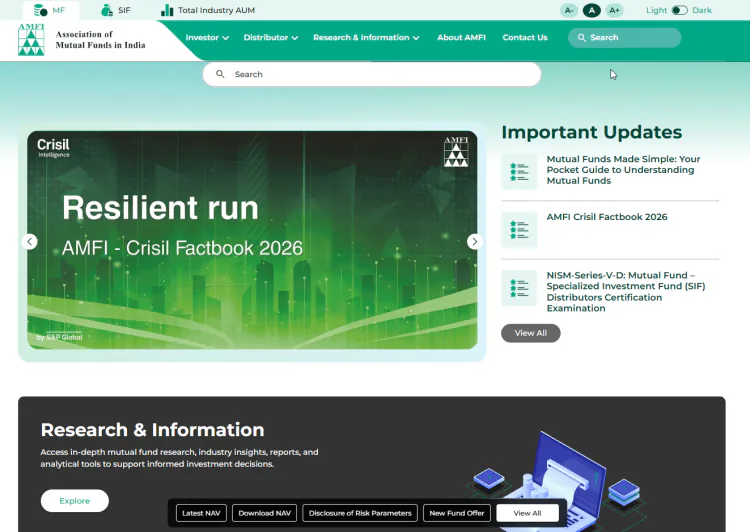
Task: Go to next carousel slide arrow
Action: 474,242
